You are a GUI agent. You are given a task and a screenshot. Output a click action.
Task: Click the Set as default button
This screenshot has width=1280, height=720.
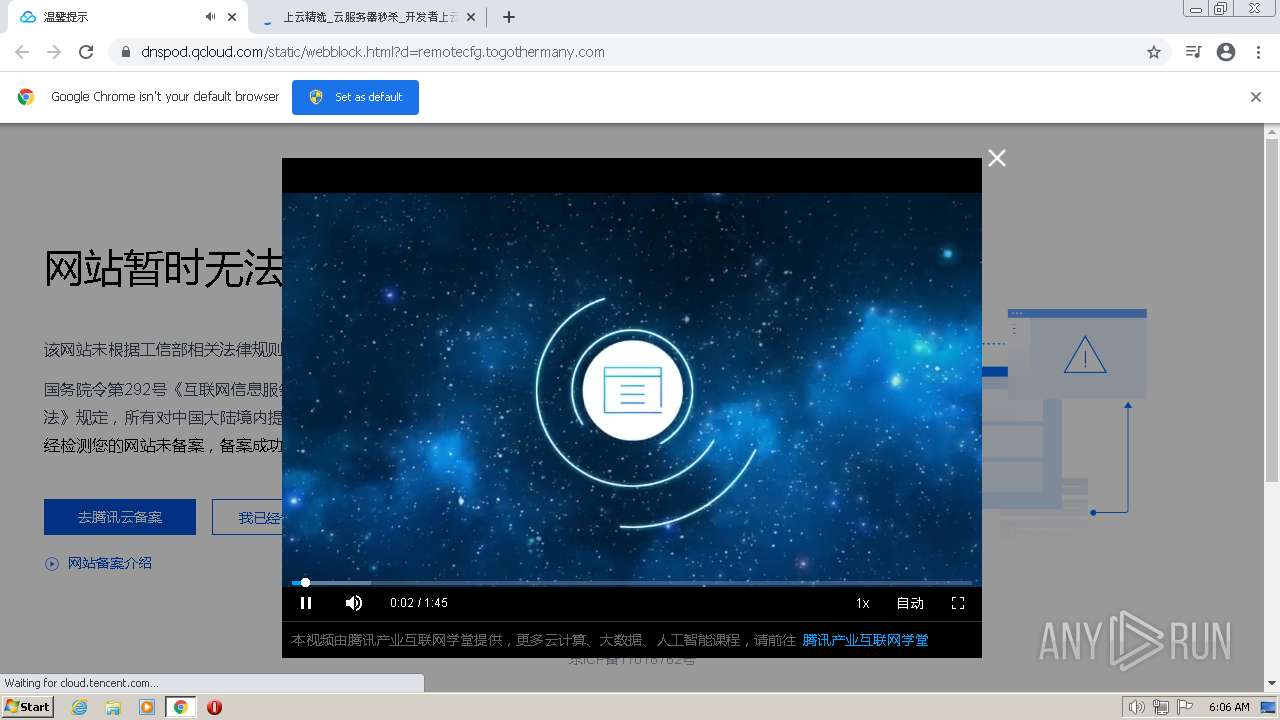coord(355,97)
